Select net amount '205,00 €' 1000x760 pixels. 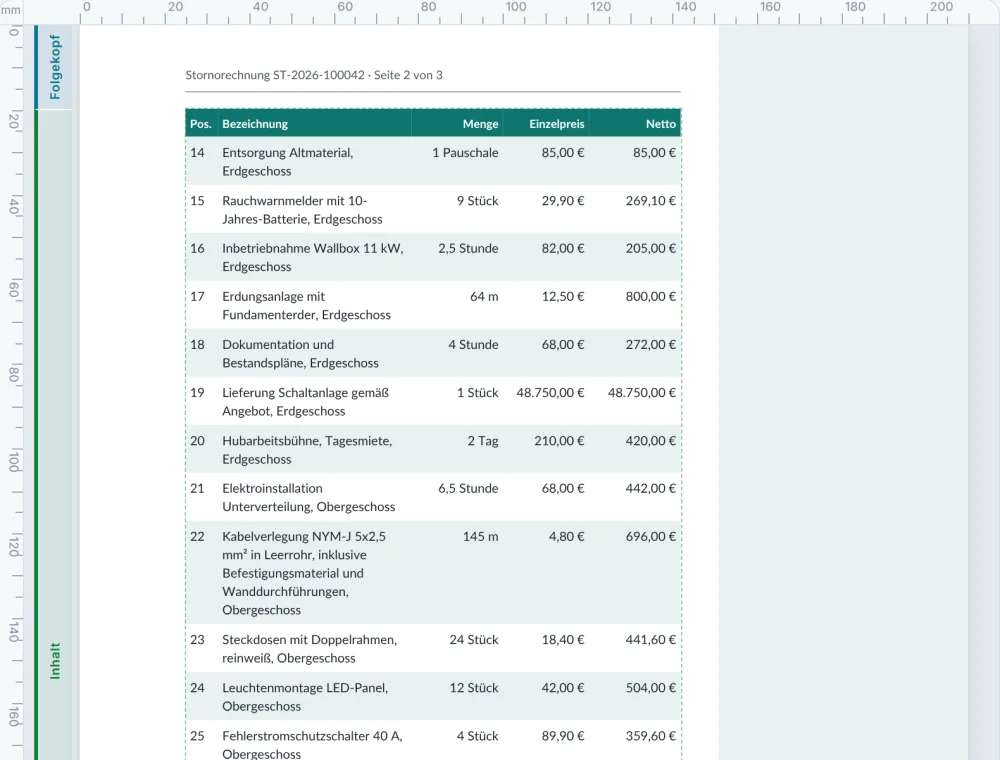click(x=651, y=249)
